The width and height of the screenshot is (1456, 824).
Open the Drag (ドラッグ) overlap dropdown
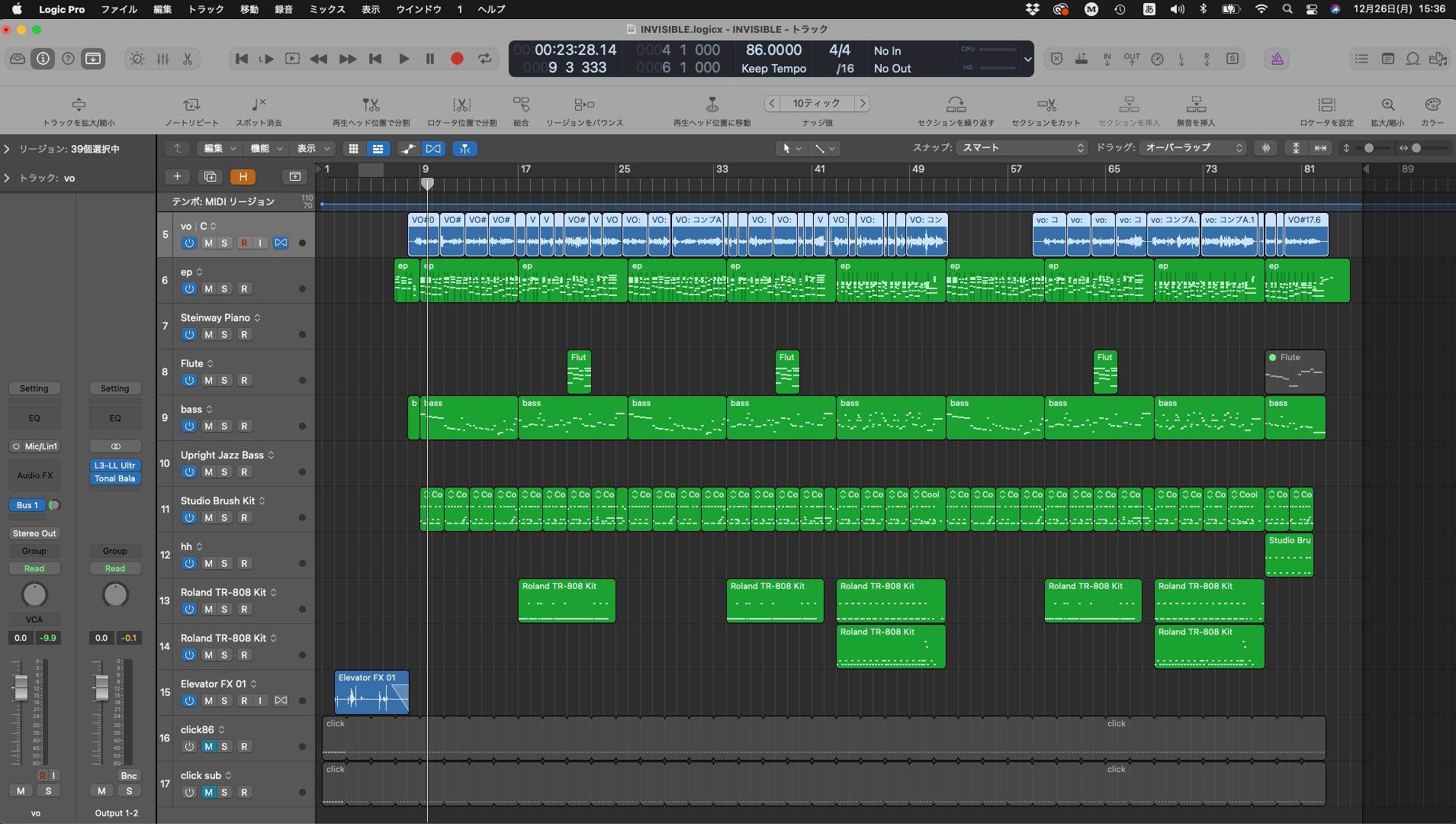tap(1193, 148)
